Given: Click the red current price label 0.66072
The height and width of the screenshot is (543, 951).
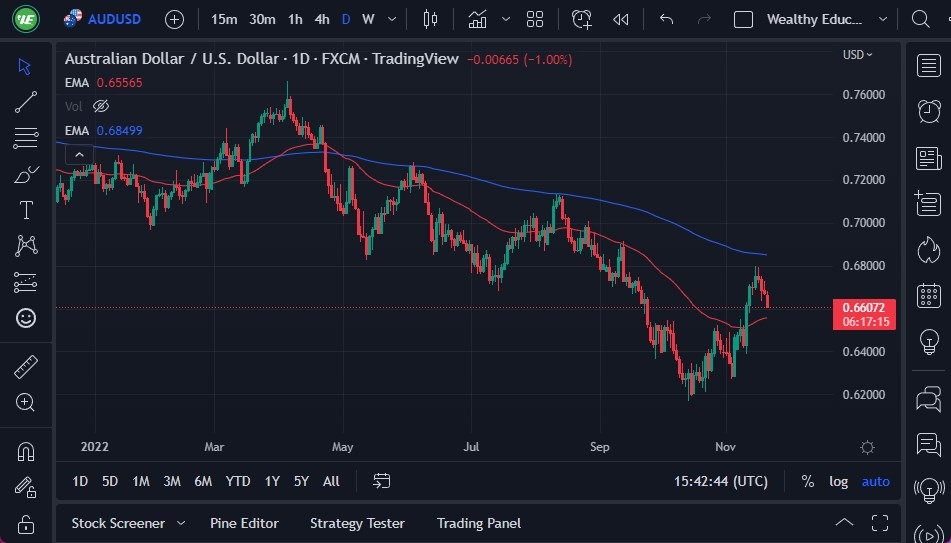Looking at the screenshot, I should tap(862, 307).
